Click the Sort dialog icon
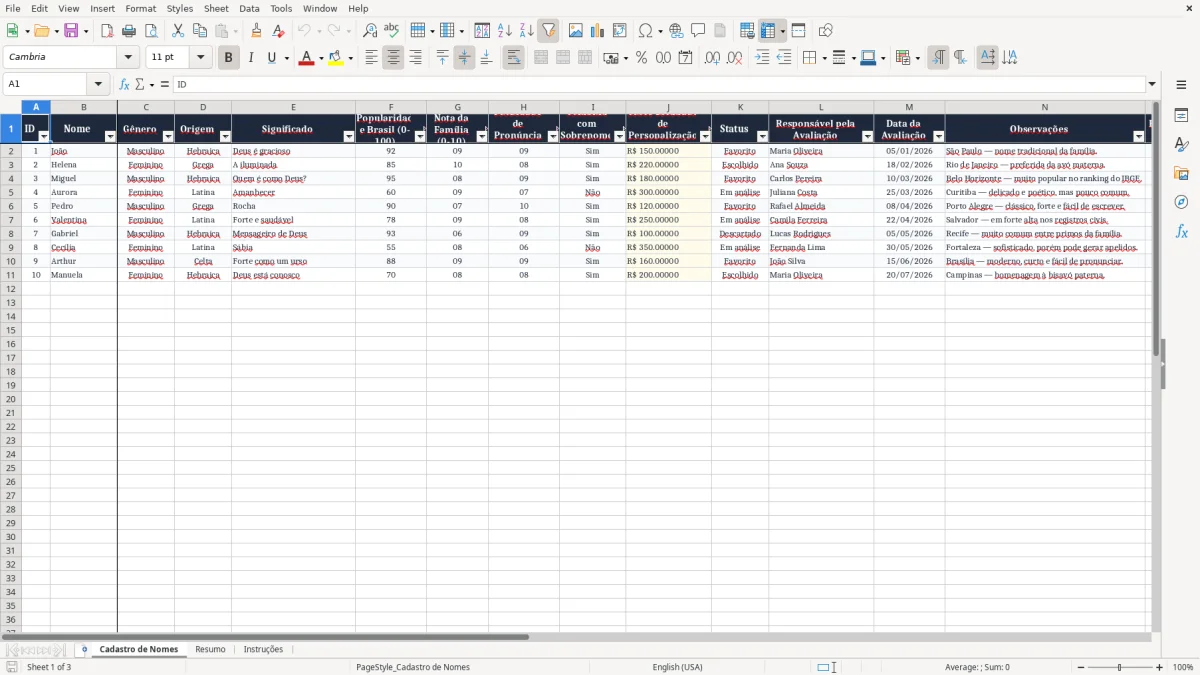 tap(482, 31)
